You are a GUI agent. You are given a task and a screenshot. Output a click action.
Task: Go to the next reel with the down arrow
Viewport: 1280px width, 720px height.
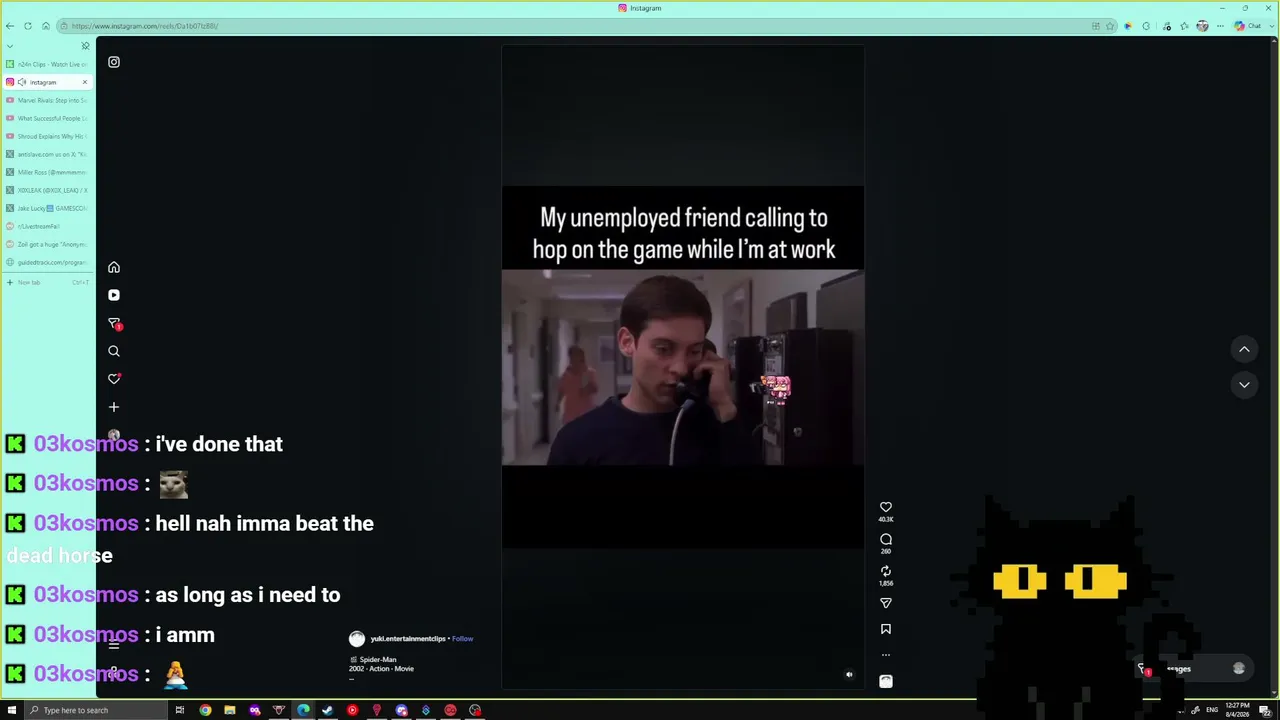pos(1244,385)
